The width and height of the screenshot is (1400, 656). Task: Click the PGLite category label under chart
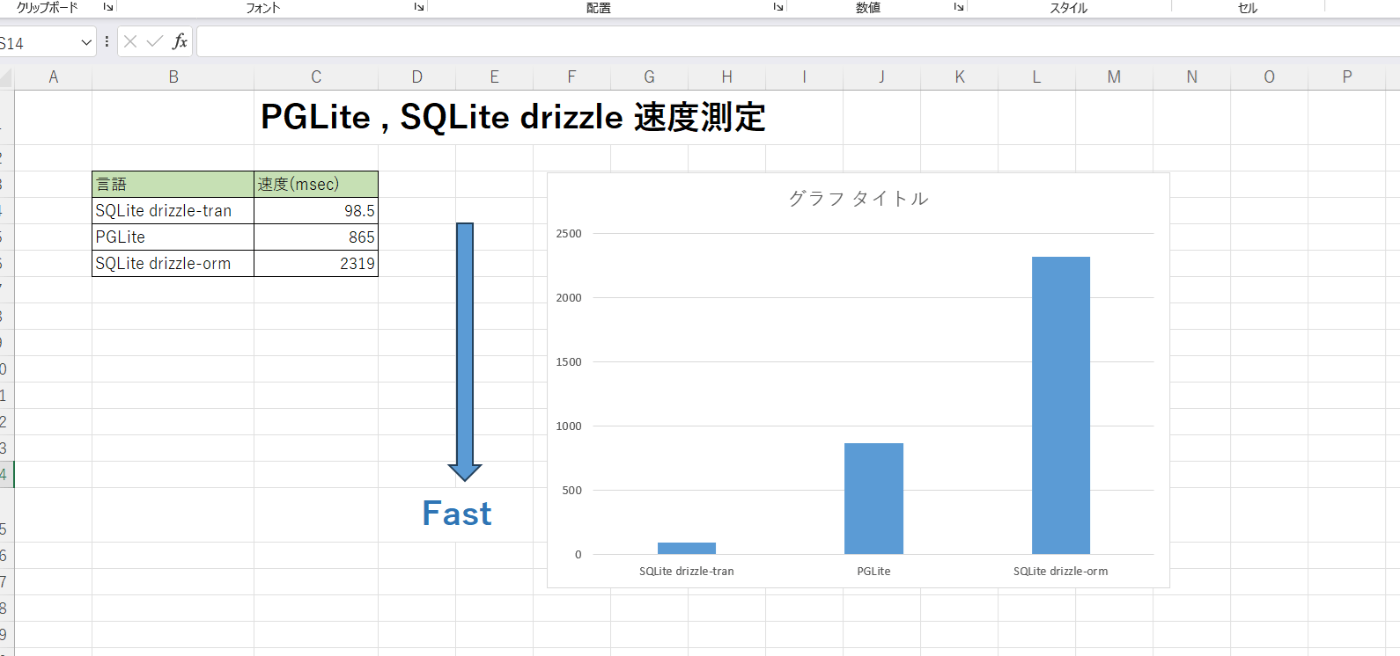pos(874,571)
